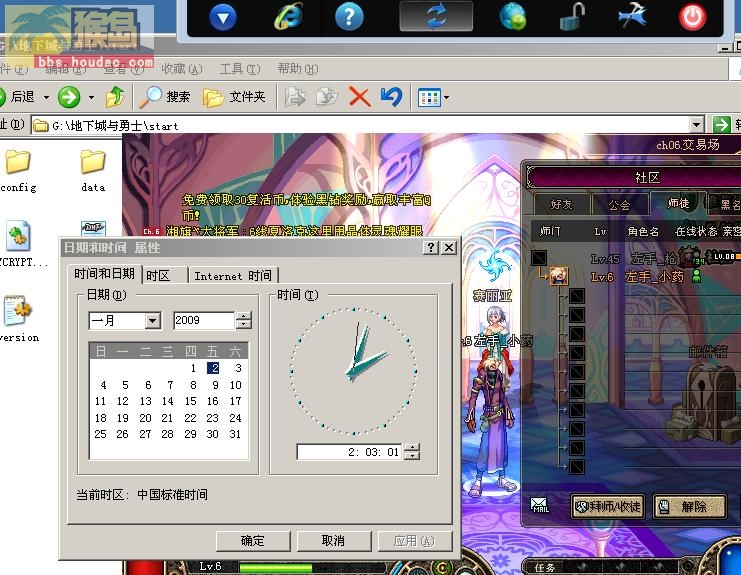Click the globe download icon in top bar
Viewport: 741px width, 575px height.
[513, 17]
